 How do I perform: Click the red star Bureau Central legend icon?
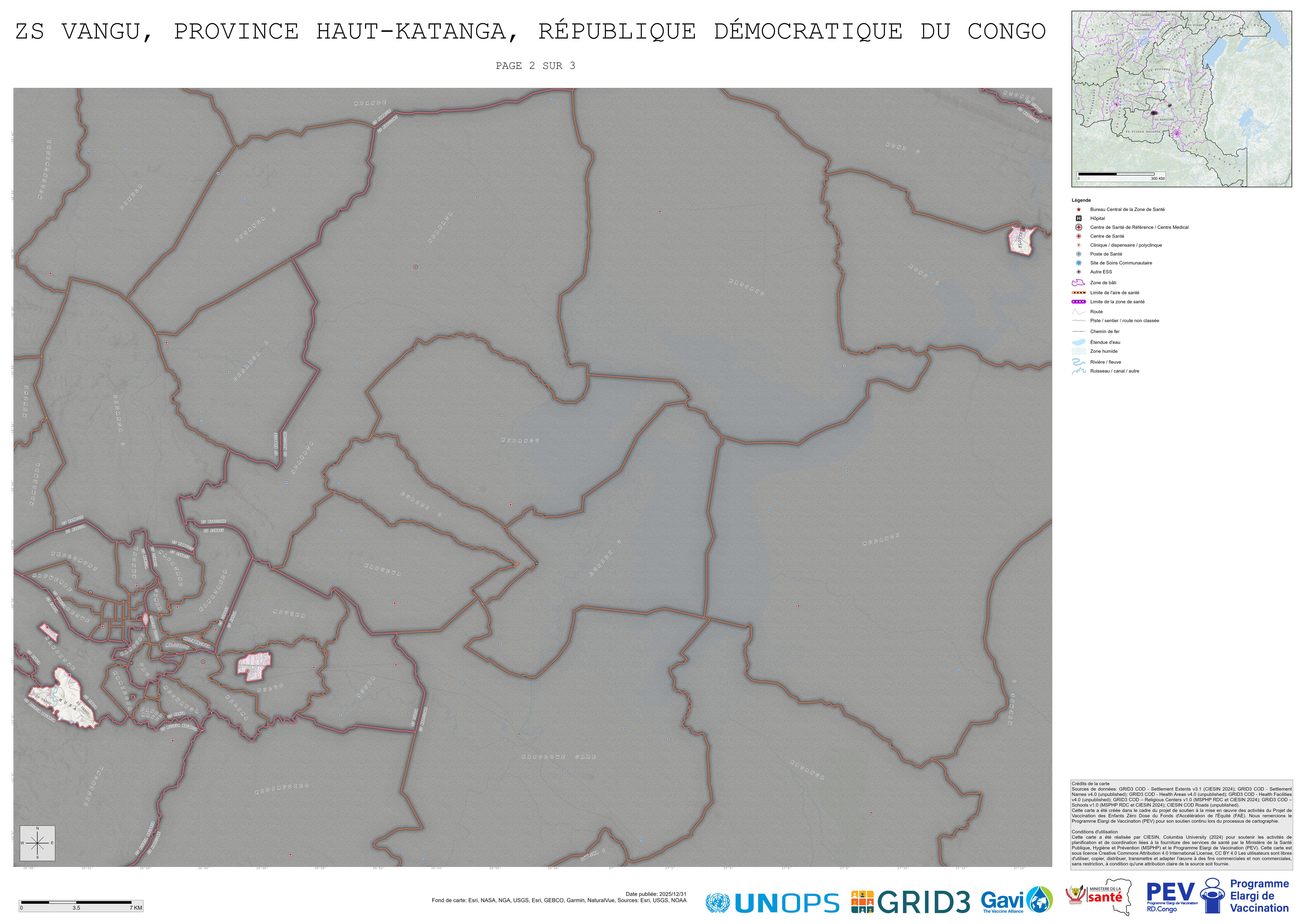pos(1078,209)
